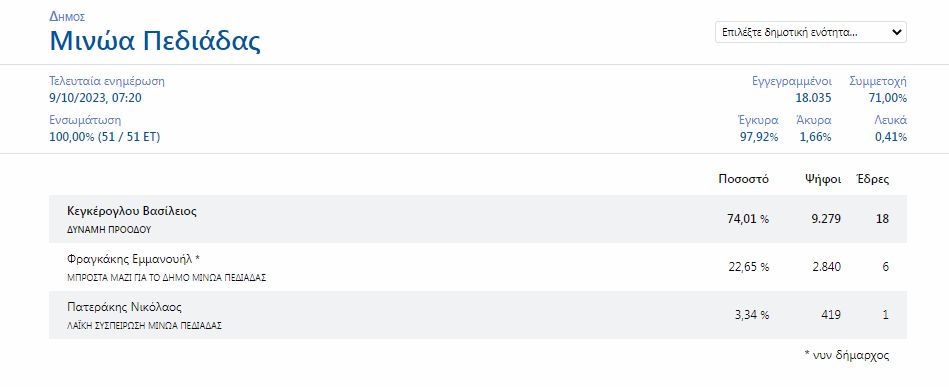Click the Ψήφοι column header
949x387 pixels.
tap(823, 179)
